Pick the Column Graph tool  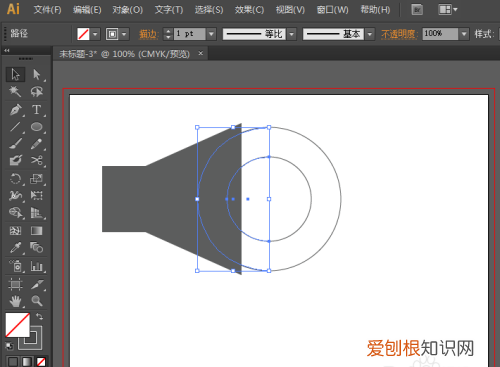tap(37, 266)
